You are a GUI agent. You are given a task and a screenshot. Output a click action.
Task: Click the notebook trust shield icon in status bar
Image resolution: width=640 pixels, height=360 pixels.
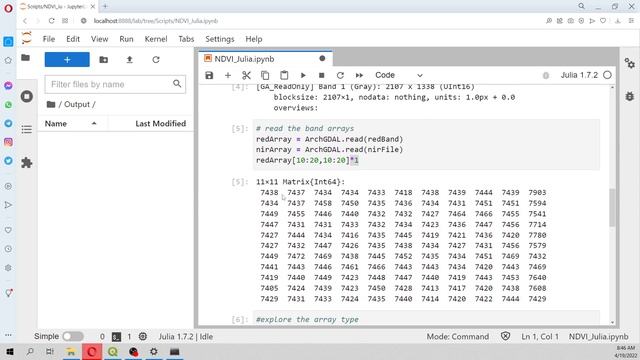pos(505,336)
